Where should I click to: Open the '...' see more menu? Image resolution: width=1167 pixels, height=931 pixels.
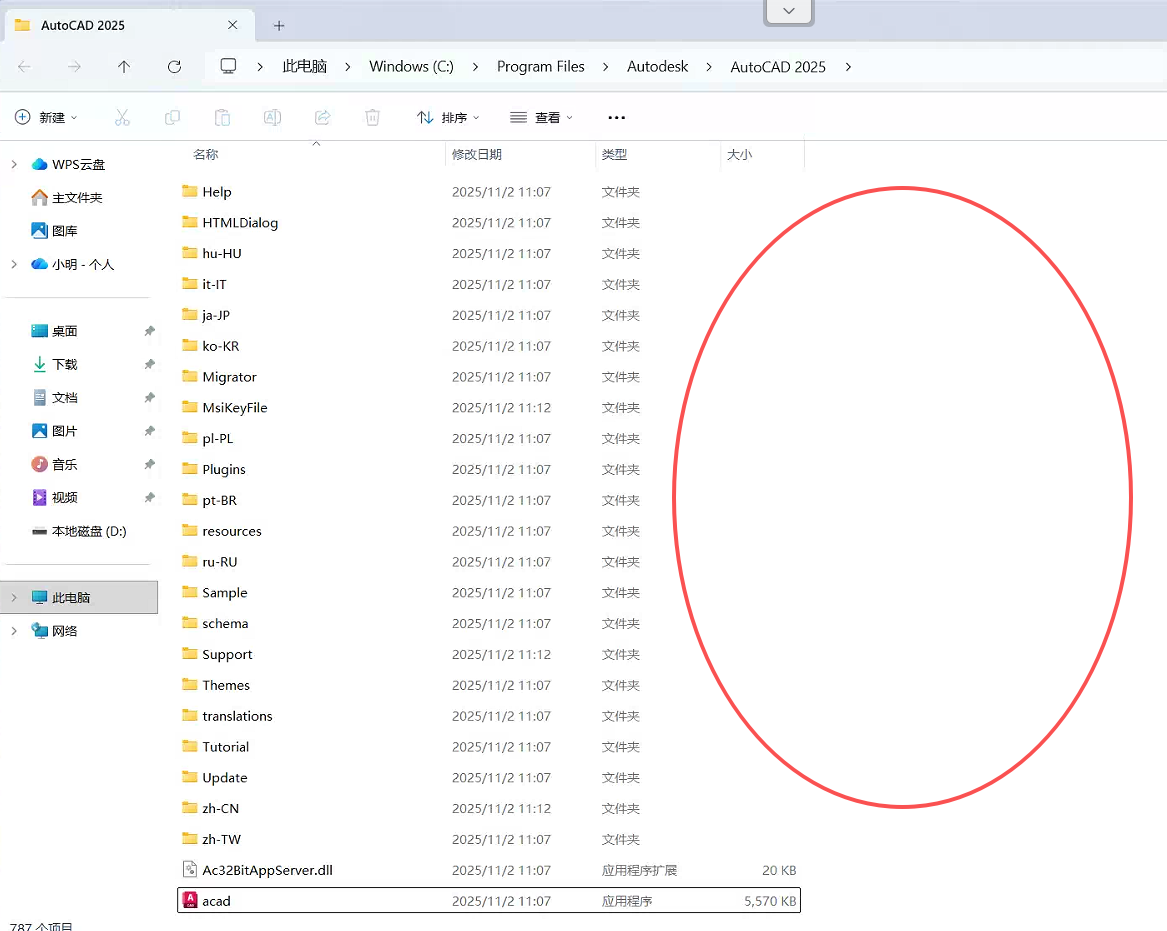(x=616, y=117)
